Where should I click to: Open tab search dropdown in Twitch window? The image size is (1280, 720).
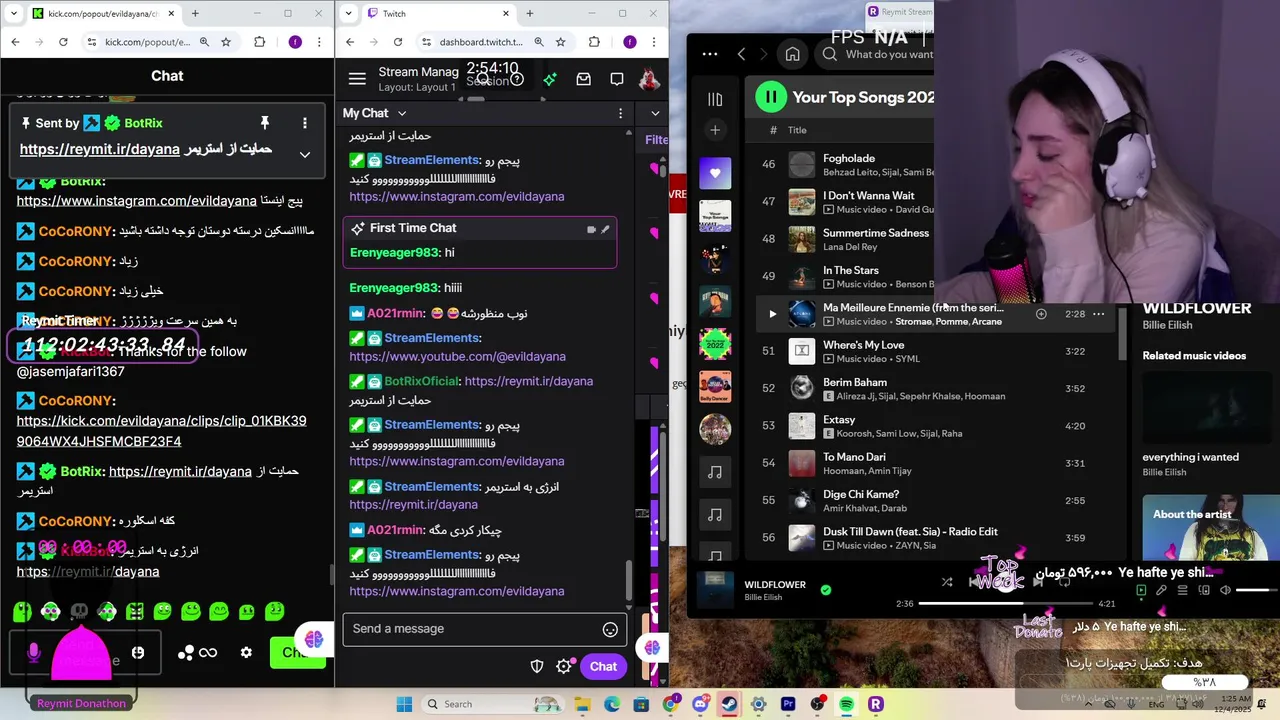pyautogui.click(x=349, y=14)
